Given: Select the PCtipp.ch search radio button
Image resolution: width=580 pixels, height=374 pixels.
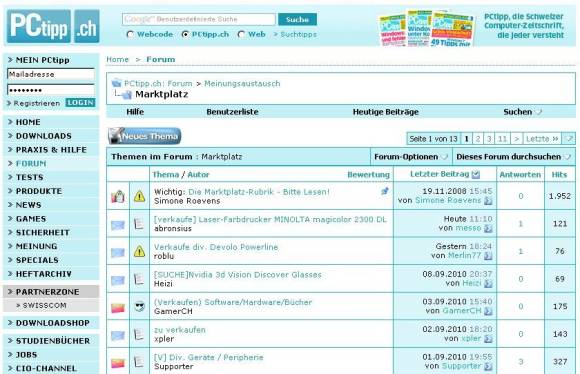Looking at the screenshot, I should click(185, 34).
